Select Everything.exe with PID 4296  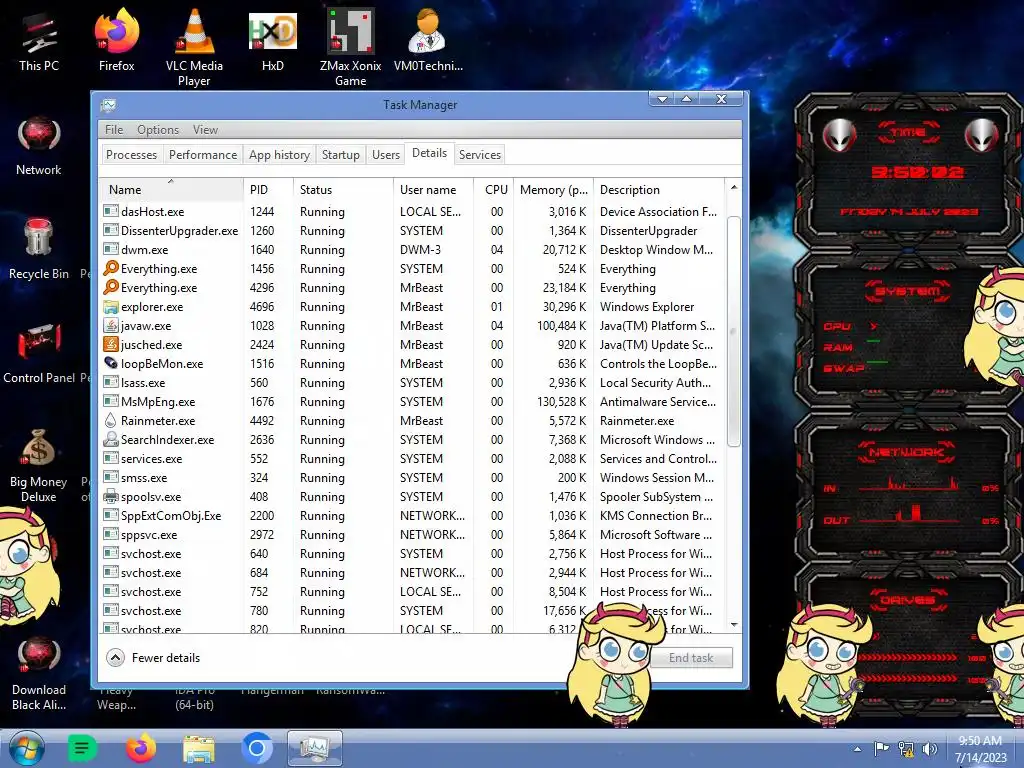(x=412, y=287)
